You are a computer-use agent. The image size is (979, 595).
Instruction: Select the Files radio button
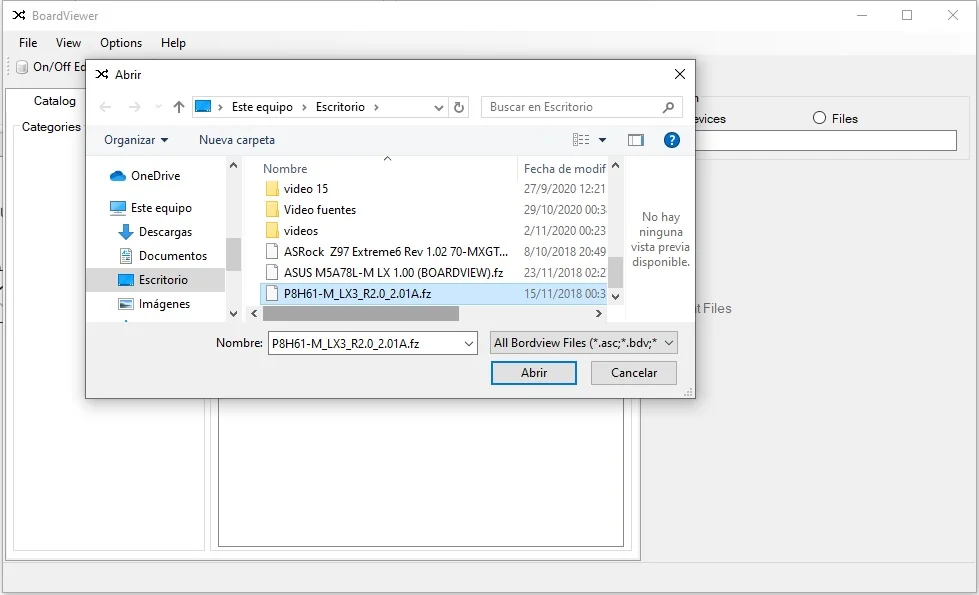[x=819, y=118]
